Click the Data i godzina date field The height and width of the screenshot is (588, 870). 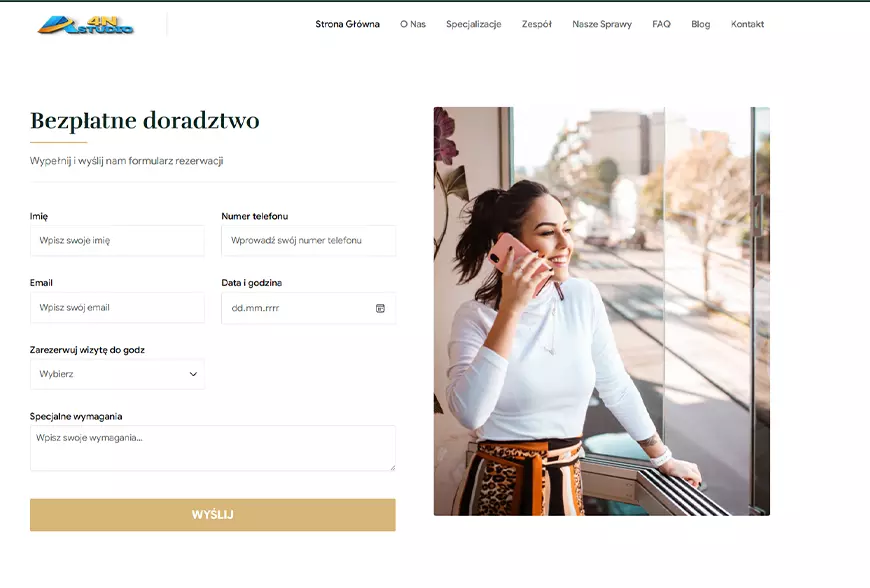tap(308, 308)
